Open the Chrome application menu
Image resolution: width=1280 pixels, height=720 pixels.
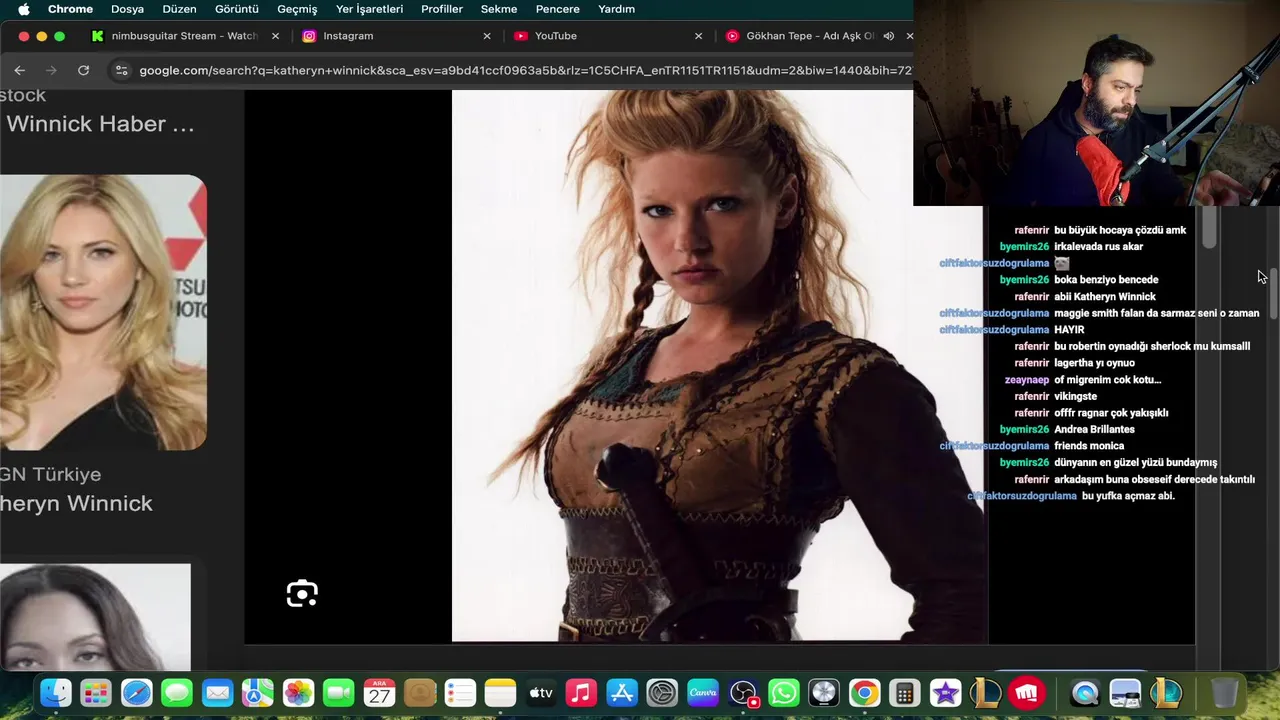coord(70,9)
